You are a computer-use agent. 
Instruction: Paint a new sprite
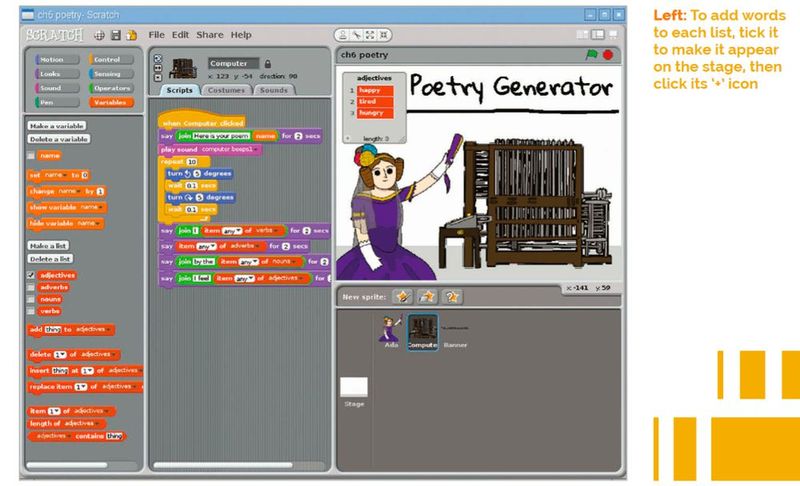[x=403, y=297]
